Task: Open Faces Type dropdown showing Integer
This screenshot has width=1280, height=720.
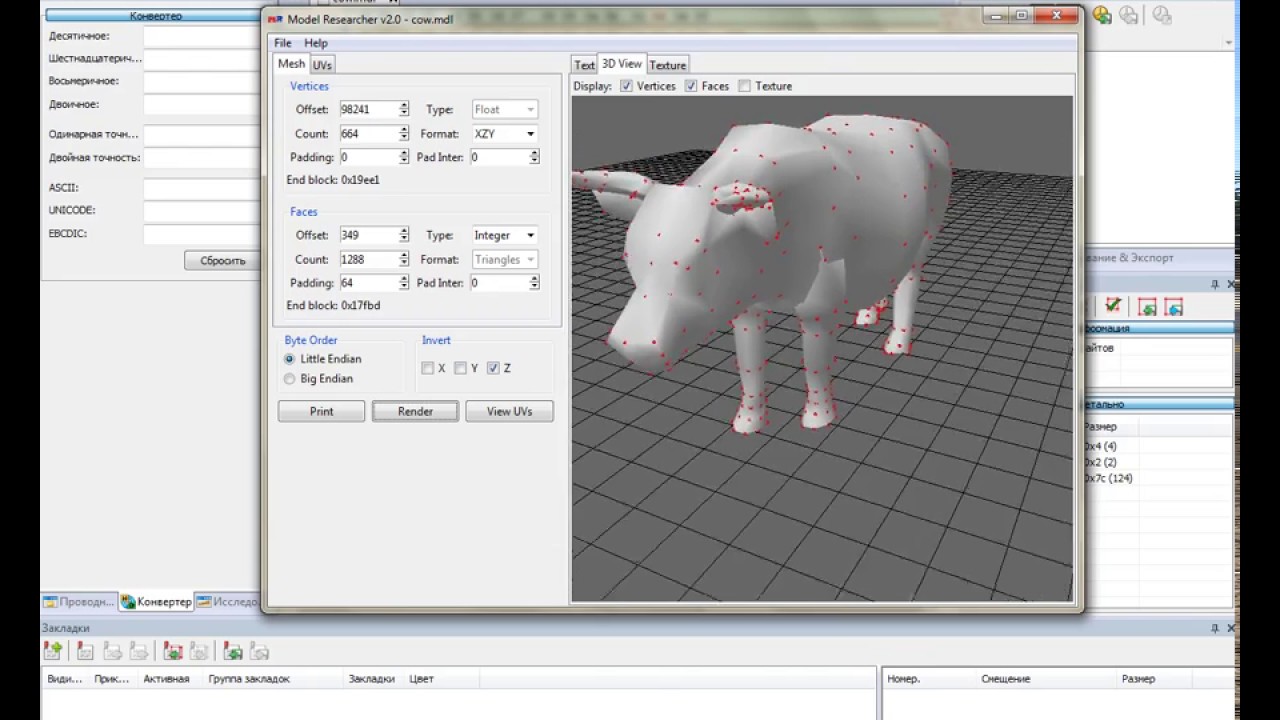Action: [x=504, y=236]
